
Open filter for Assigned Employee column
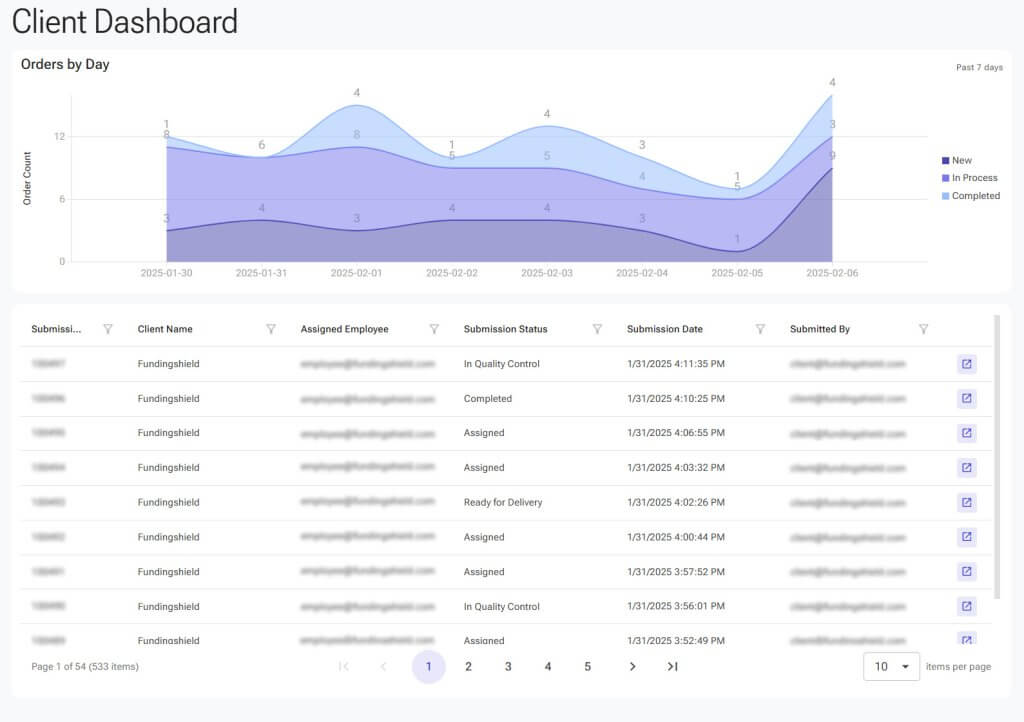434,329
